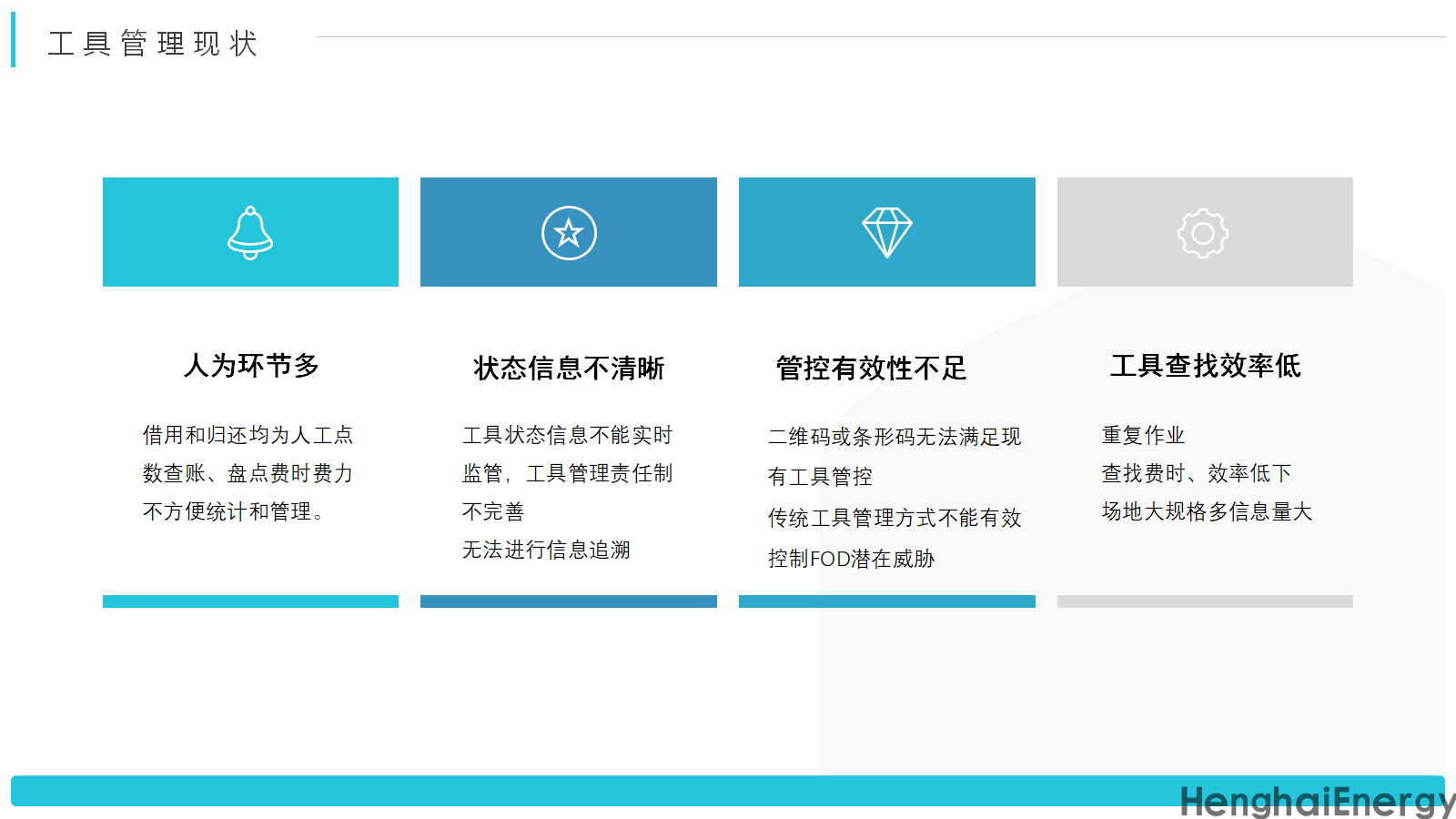Image resolution: width=1456 pixels, height=819 pixels.
Task: Click the teal underline bar below 人为环节多 column
Action: (250, 601)
